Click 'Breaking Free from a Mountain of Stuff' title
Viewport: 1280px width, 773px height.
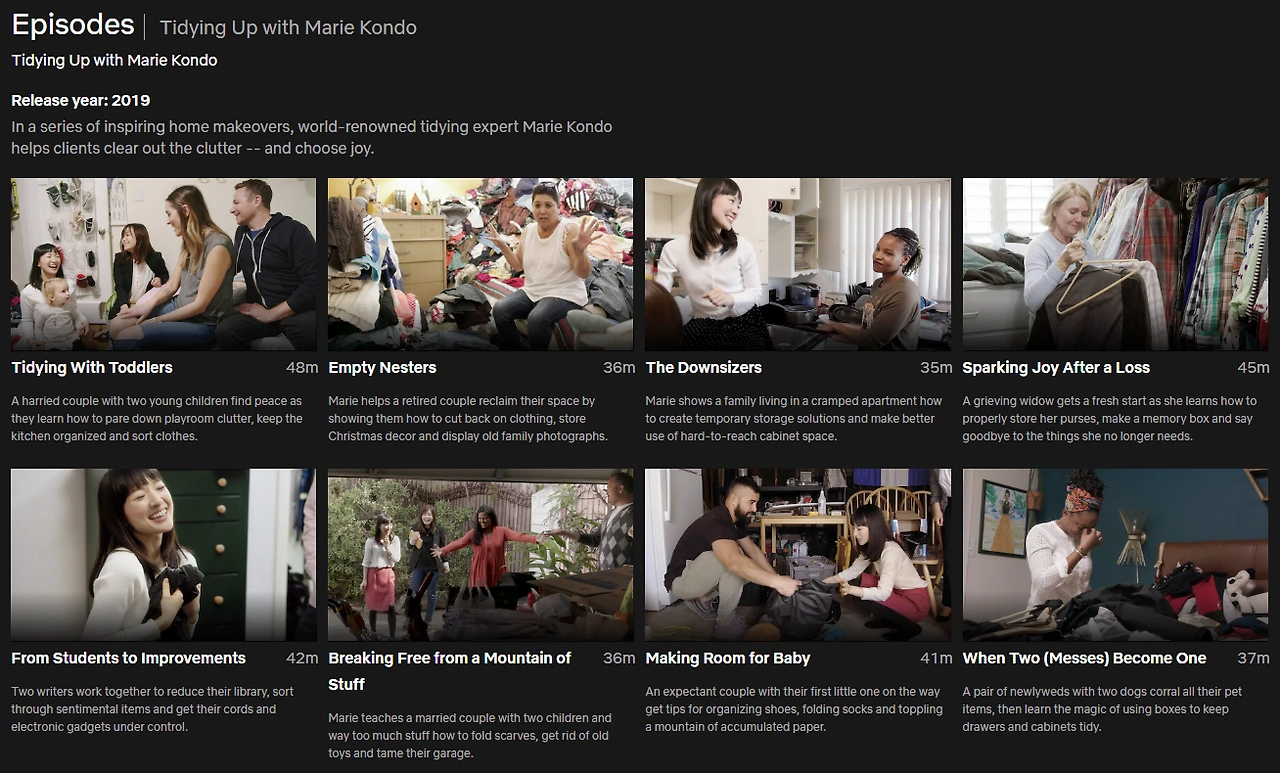tap(450, 671)
